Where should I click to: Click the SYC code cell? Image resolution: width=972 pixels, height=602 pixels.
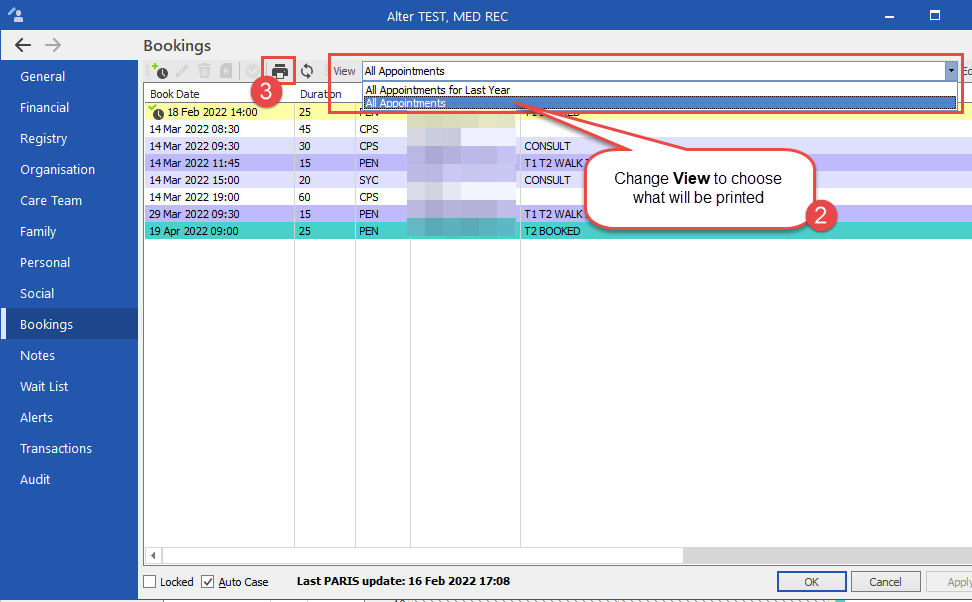[x=369, y=180]
